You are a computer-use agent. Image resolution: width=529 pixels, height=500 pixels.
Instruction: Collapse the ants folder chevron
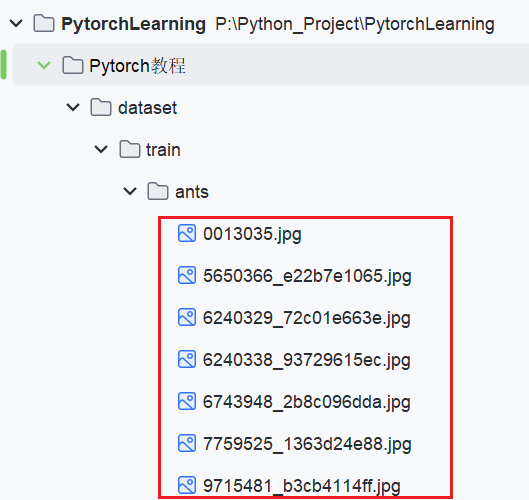pyautogui.click(x=130, y=192)
